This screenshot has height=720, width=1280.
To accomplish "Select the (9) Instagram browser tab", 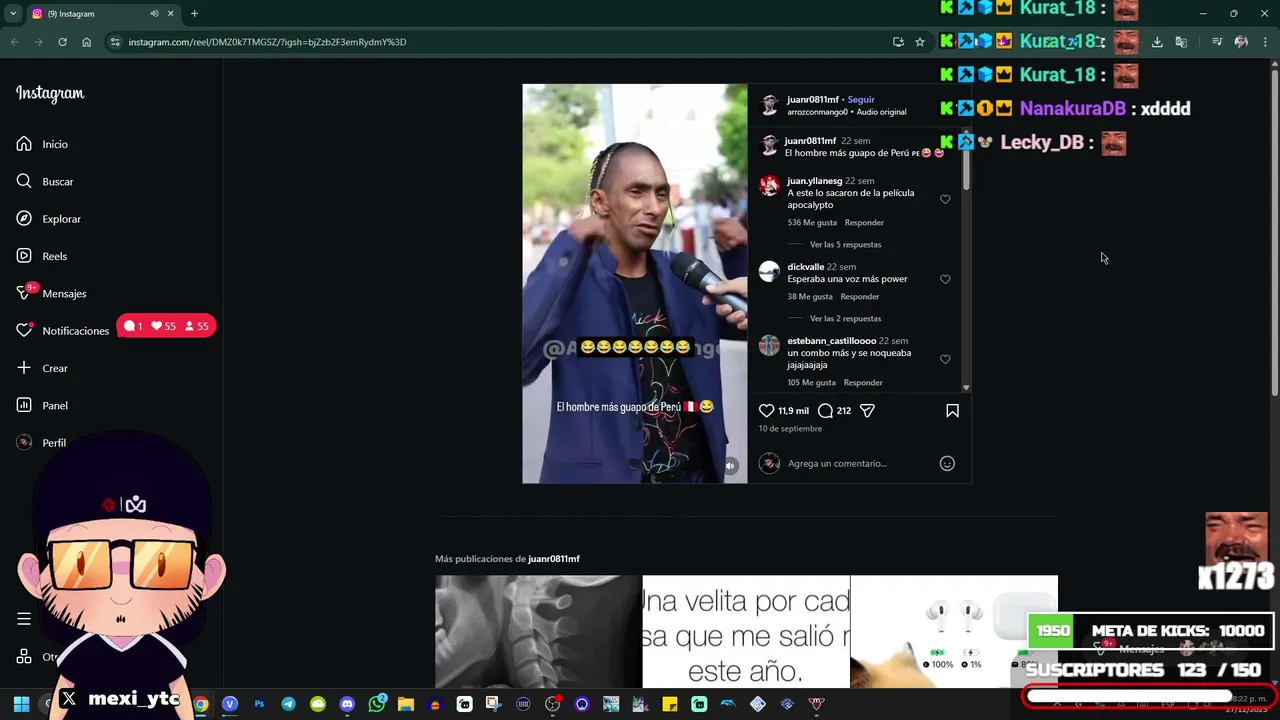I will (x=104, y=14).
